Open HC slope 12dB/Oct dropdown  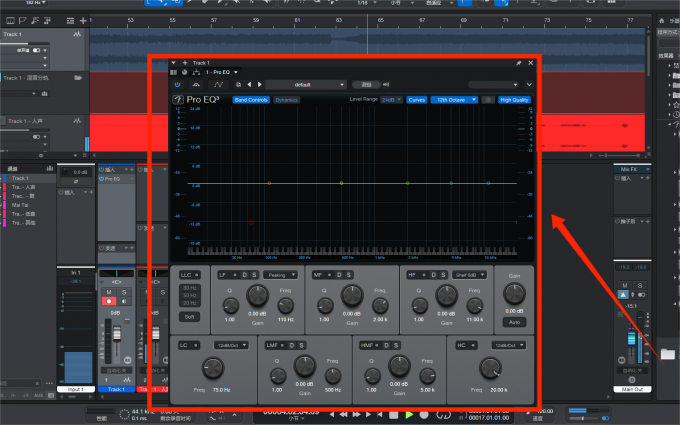509,345
